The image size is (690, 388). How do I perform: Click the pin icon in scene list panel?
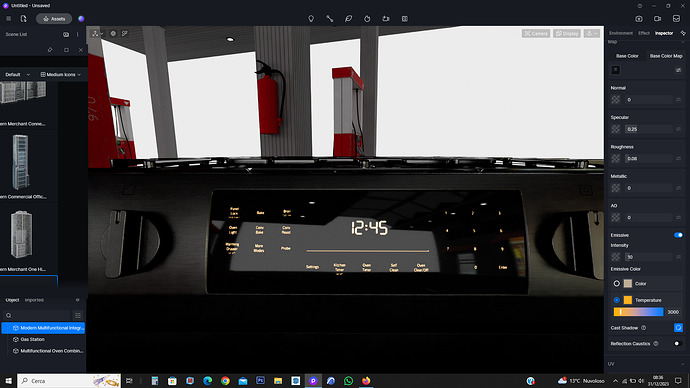50,50
